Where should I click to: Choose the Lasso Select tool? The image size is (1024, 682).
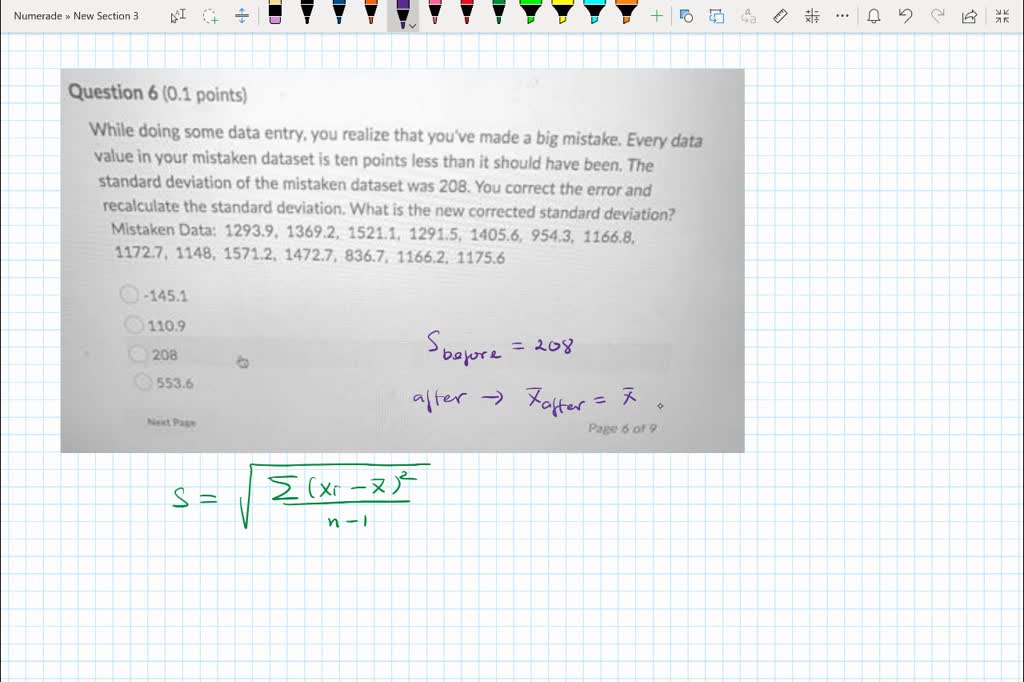pyautogui.click(x=210, y=16)
